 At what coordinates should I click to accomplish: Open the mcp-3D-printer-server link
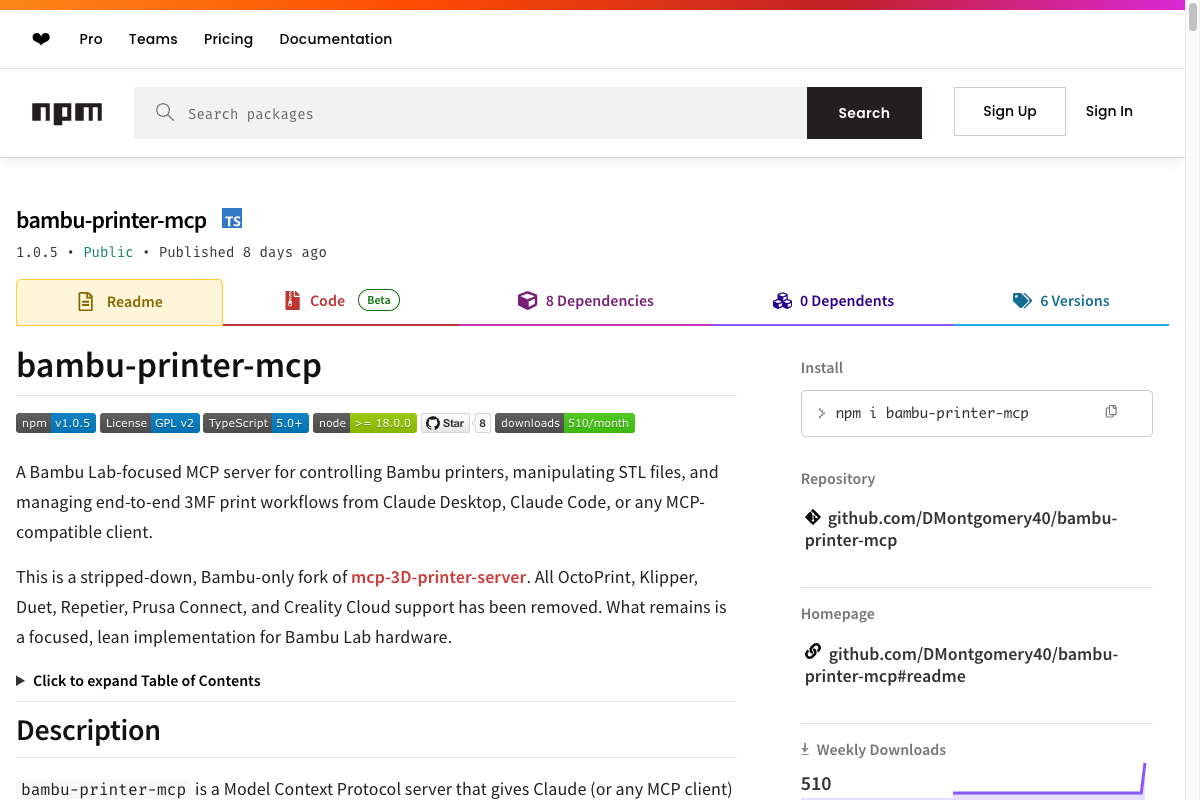click(x=438, y=577)
